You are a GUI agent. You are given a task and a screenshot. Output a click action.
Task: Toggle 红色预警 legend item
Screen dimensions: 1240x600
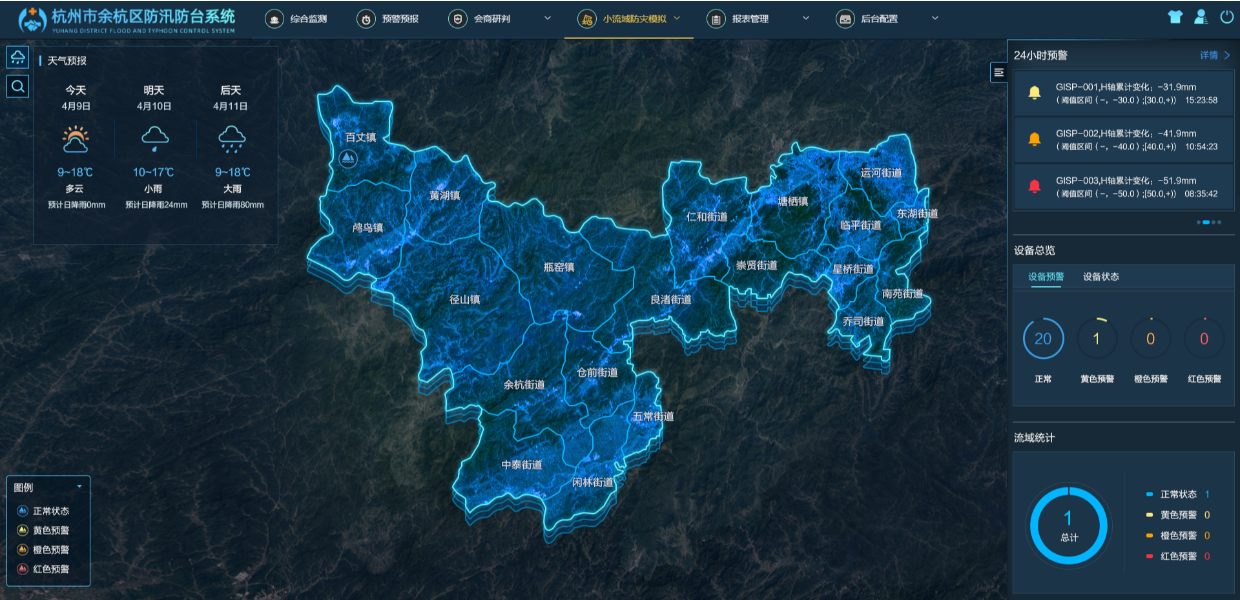tap(46, 570)
